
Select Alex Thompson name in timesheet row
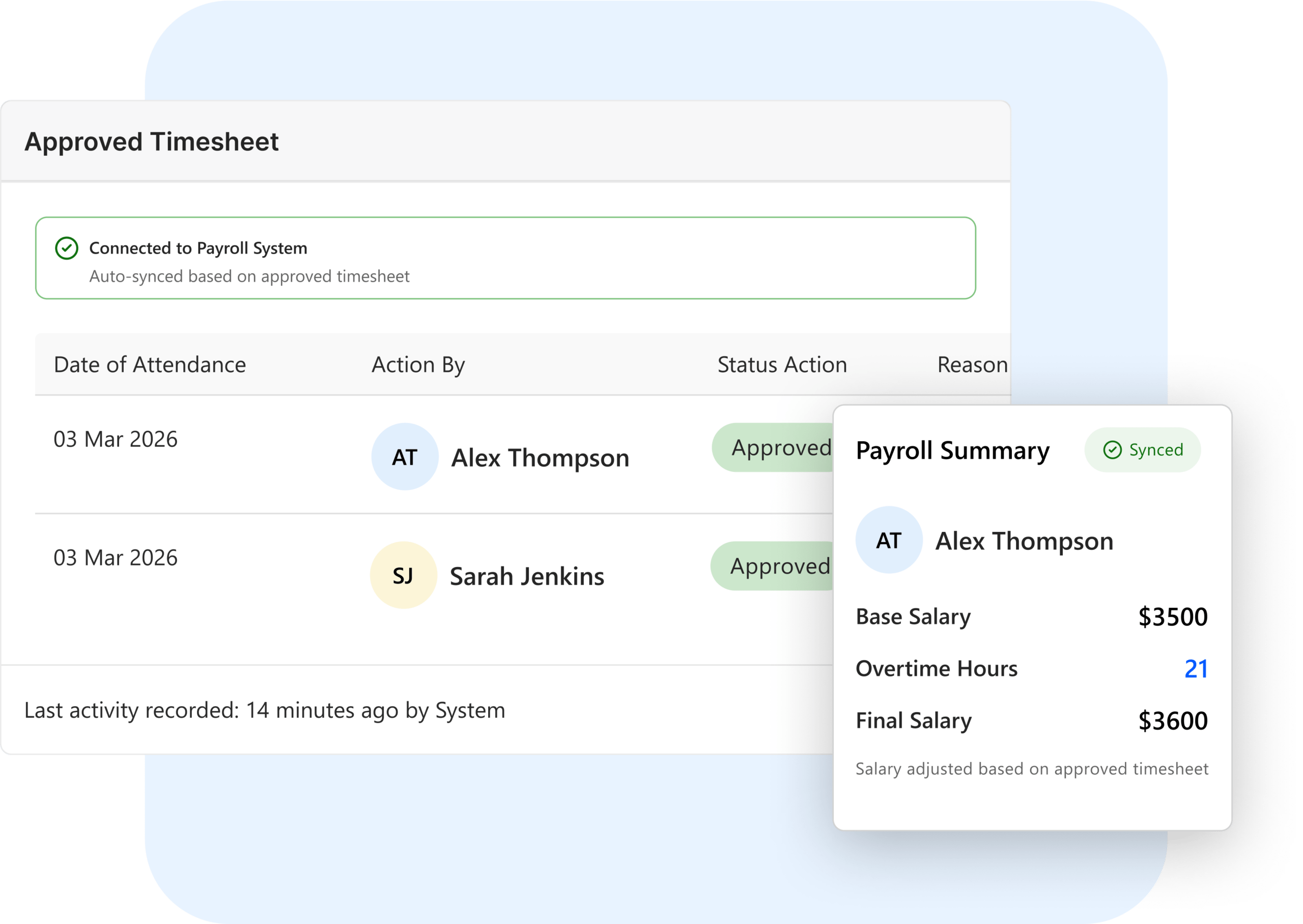[540, 458]
